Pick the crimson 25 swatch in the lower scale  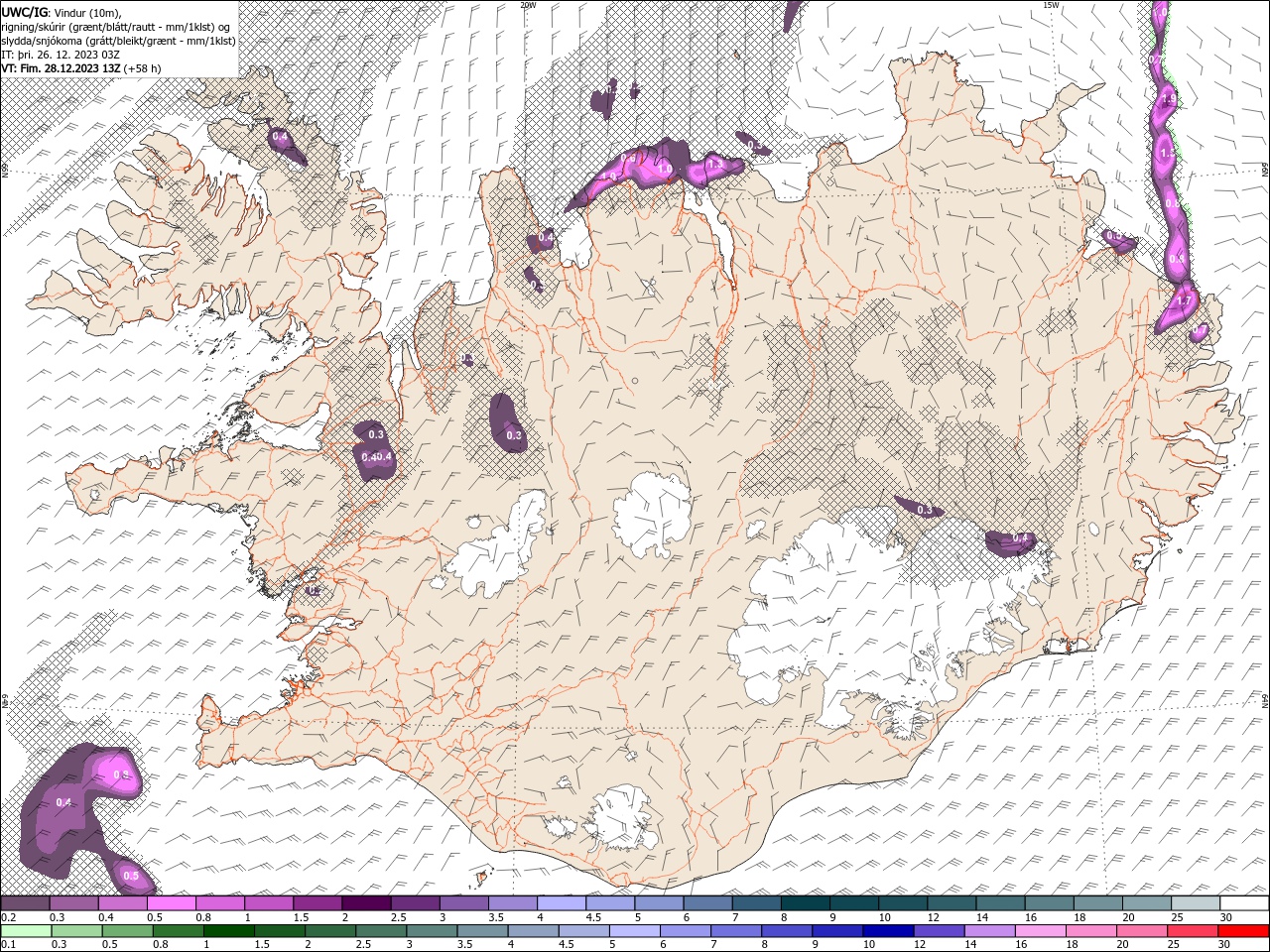[x=1192, y=931]
